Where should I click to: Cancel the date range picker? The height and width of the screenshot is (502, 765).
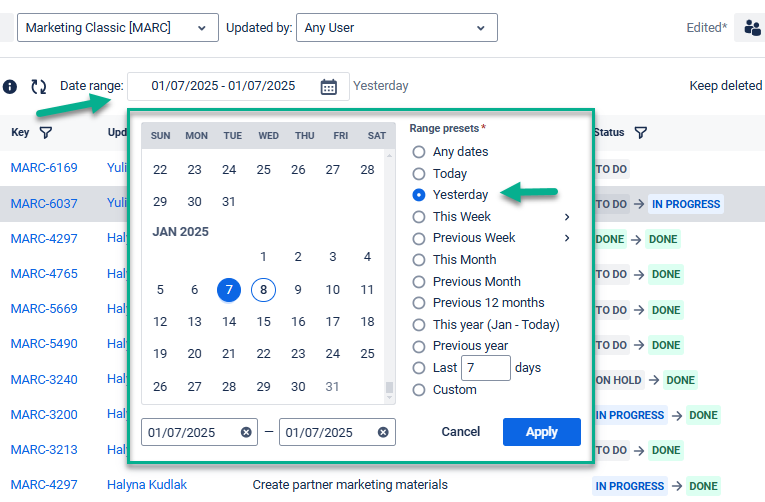(461, 432)
